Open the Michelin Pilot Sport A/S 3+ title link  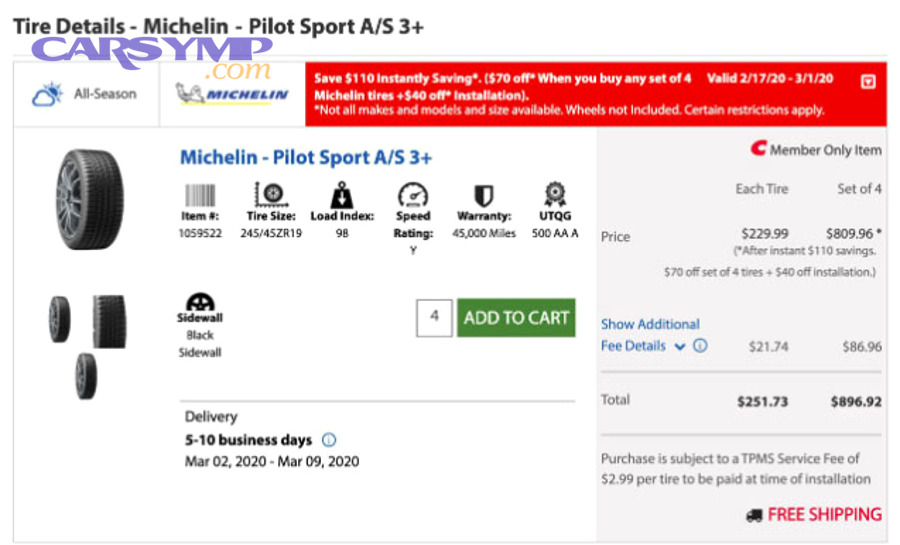point(306,157)
